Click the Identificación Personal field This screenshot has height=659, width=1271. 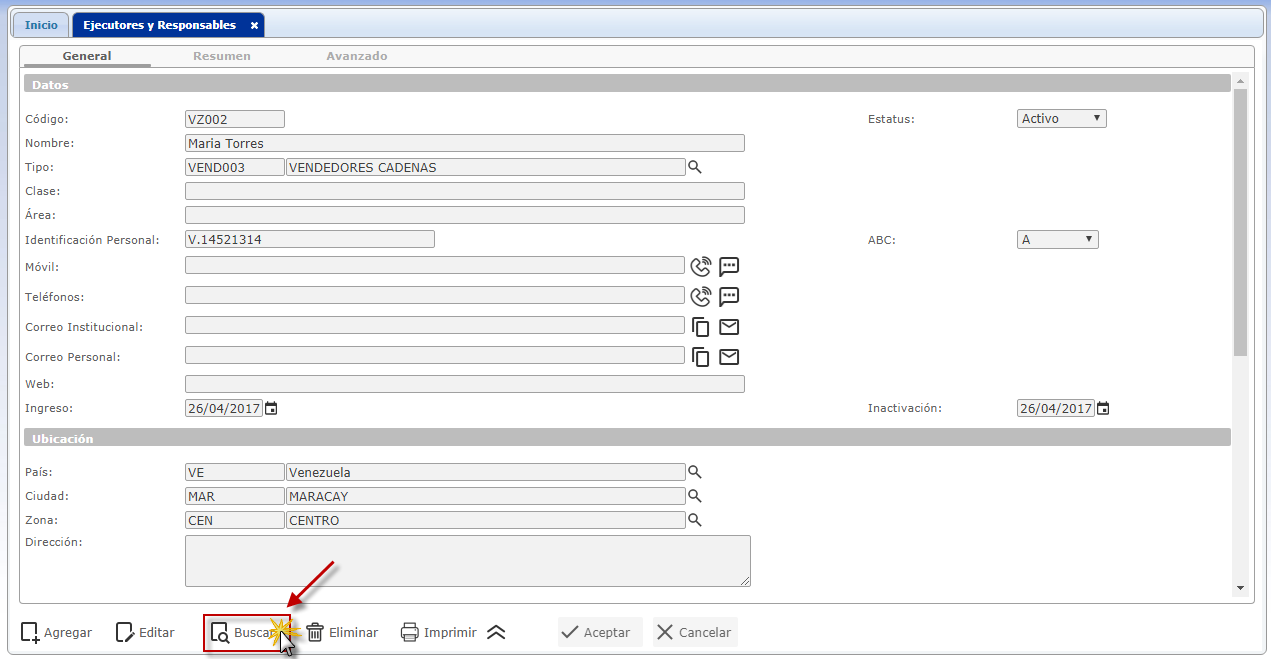point(310,239)
